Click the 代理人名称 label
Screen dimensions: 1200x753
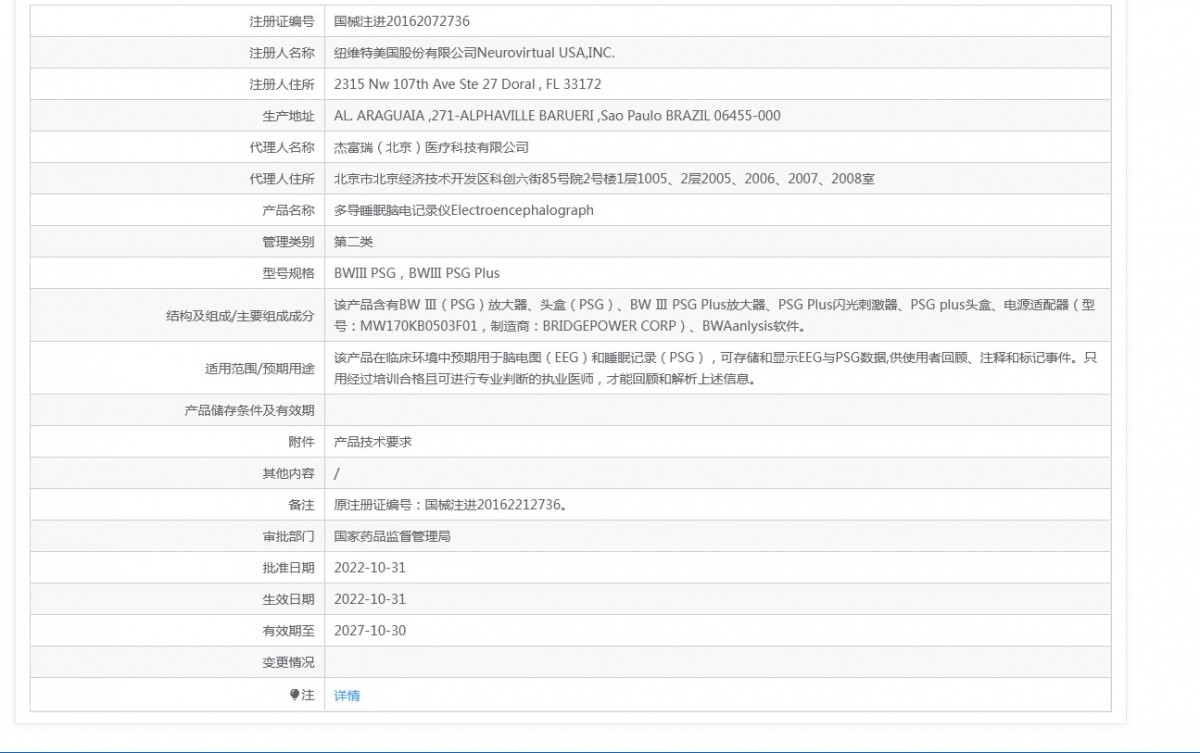click(x=282, y=147)
